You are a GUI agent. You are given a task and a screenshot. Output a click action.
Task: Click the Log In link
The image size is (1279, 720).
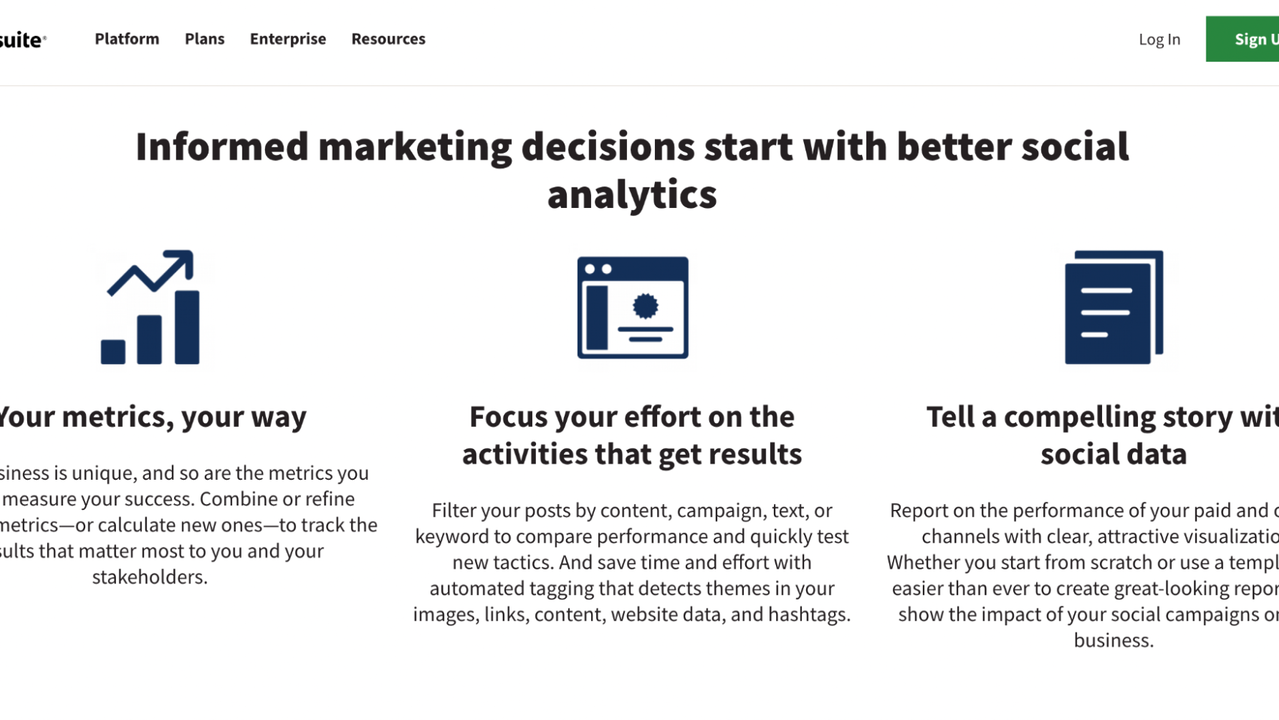(1159, 40)
